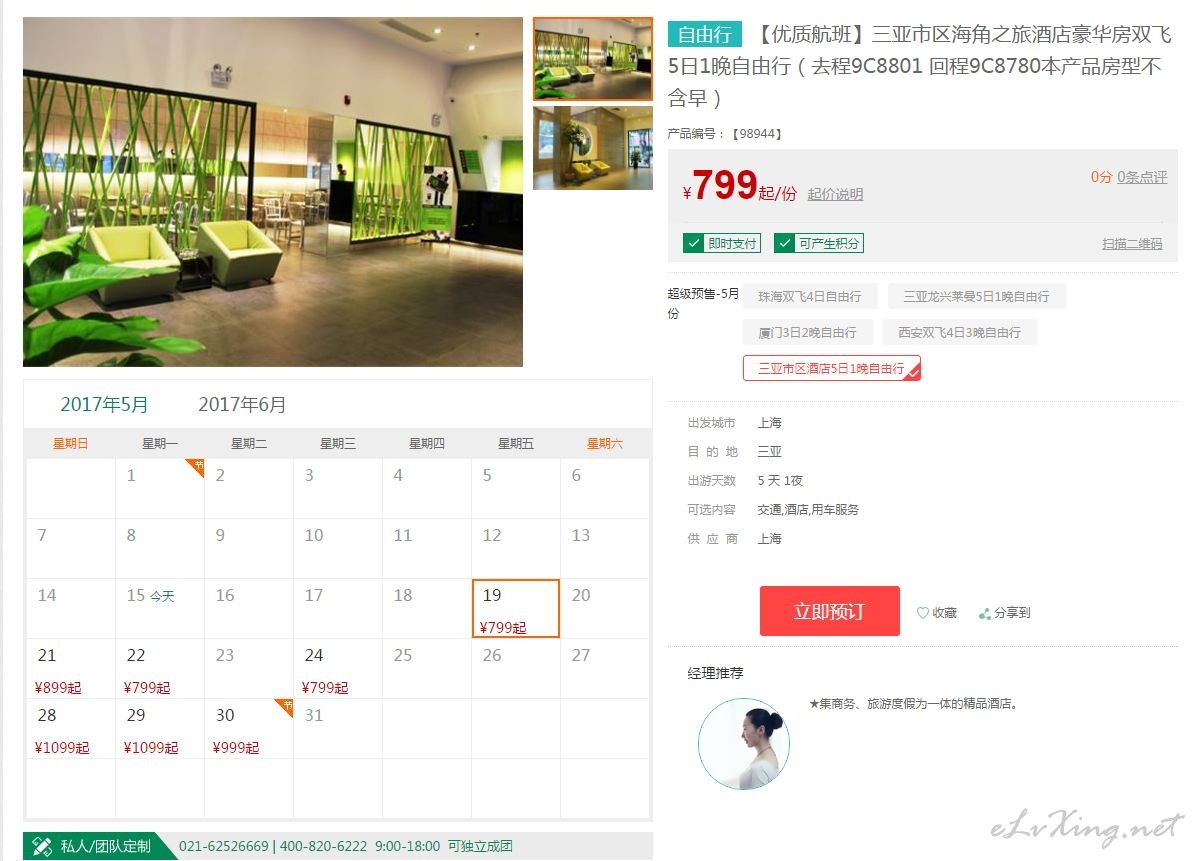Screen dimensions: 1195x861
Task: Open the 扫描二维码 QR code link
Action: [x=1132, y=244]
